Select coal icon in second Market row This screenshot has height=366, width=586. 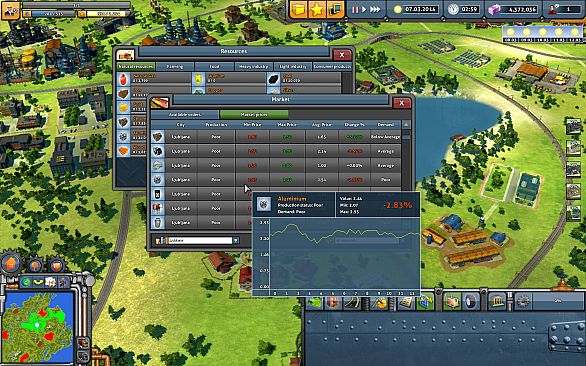click(x=158, y=151)
